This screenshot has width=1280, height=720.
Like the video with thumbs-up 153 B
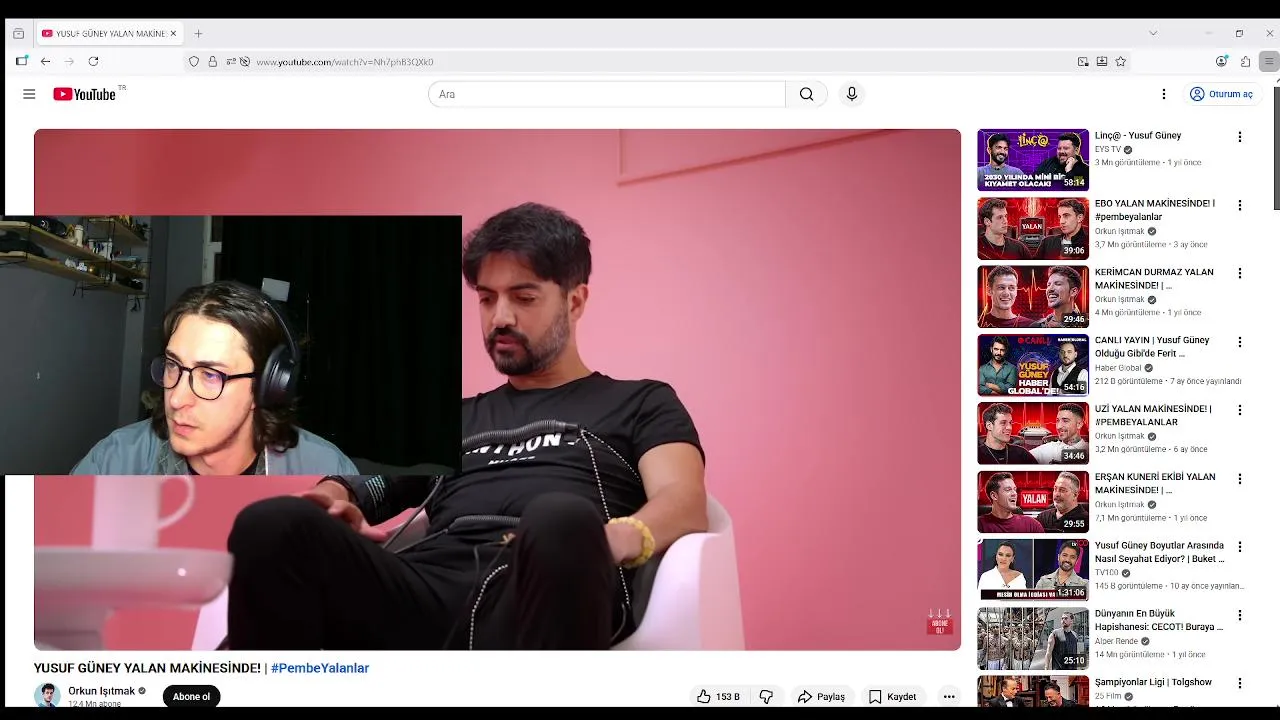coord(718,697)
